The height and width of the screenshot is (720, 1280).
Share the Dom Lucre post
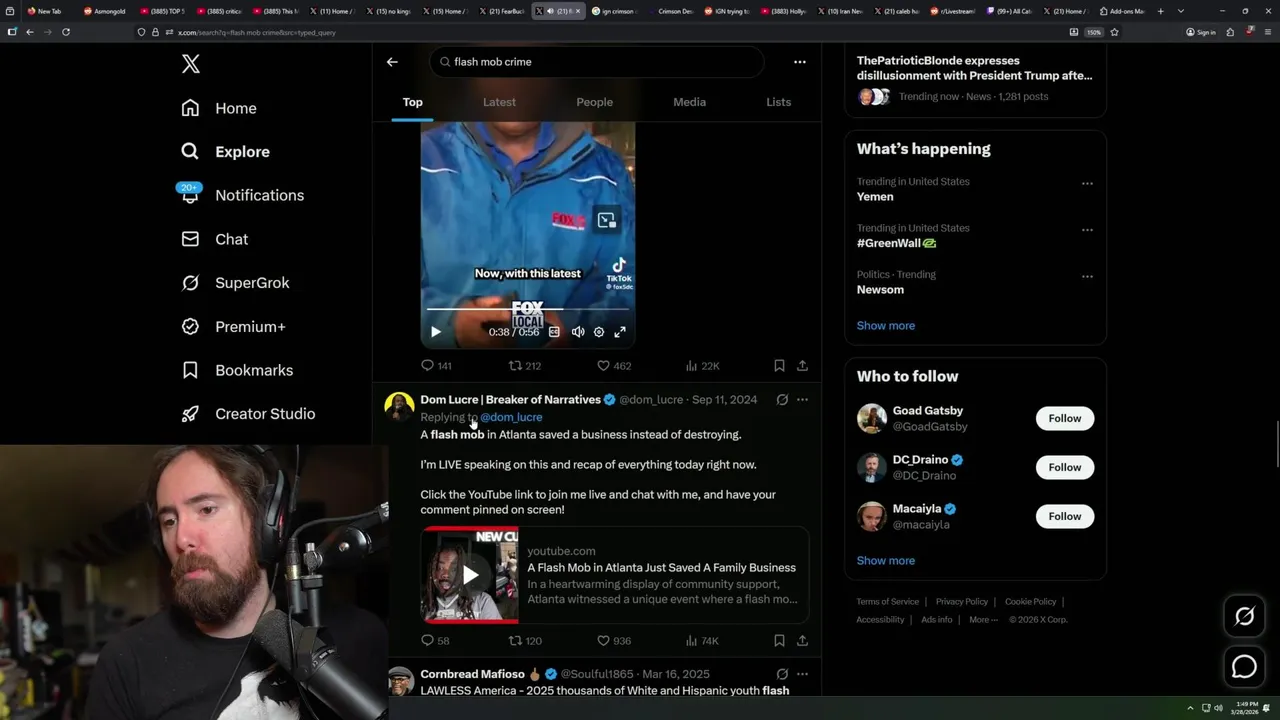(802, 641)
